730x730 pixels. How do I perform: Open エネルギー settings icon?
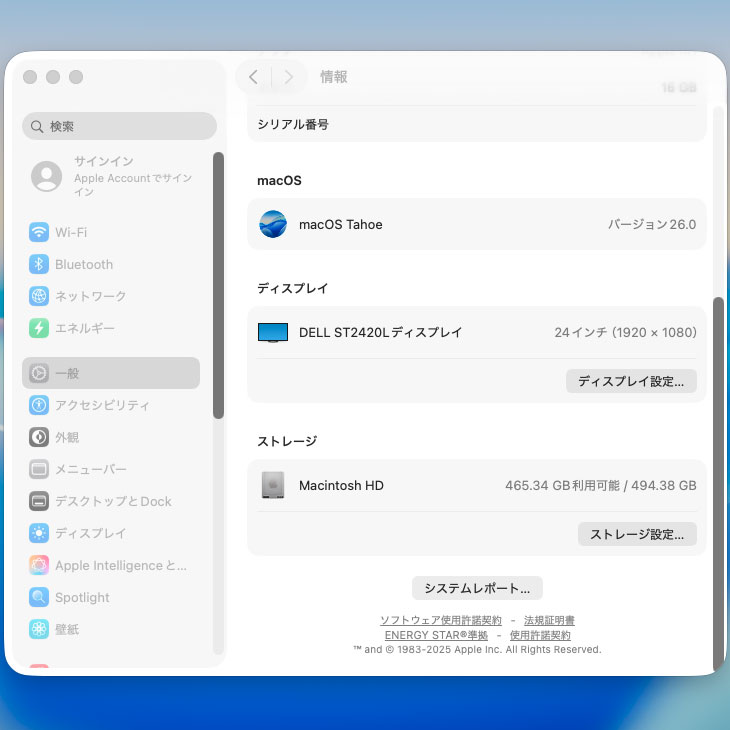(x=39, y=328)
